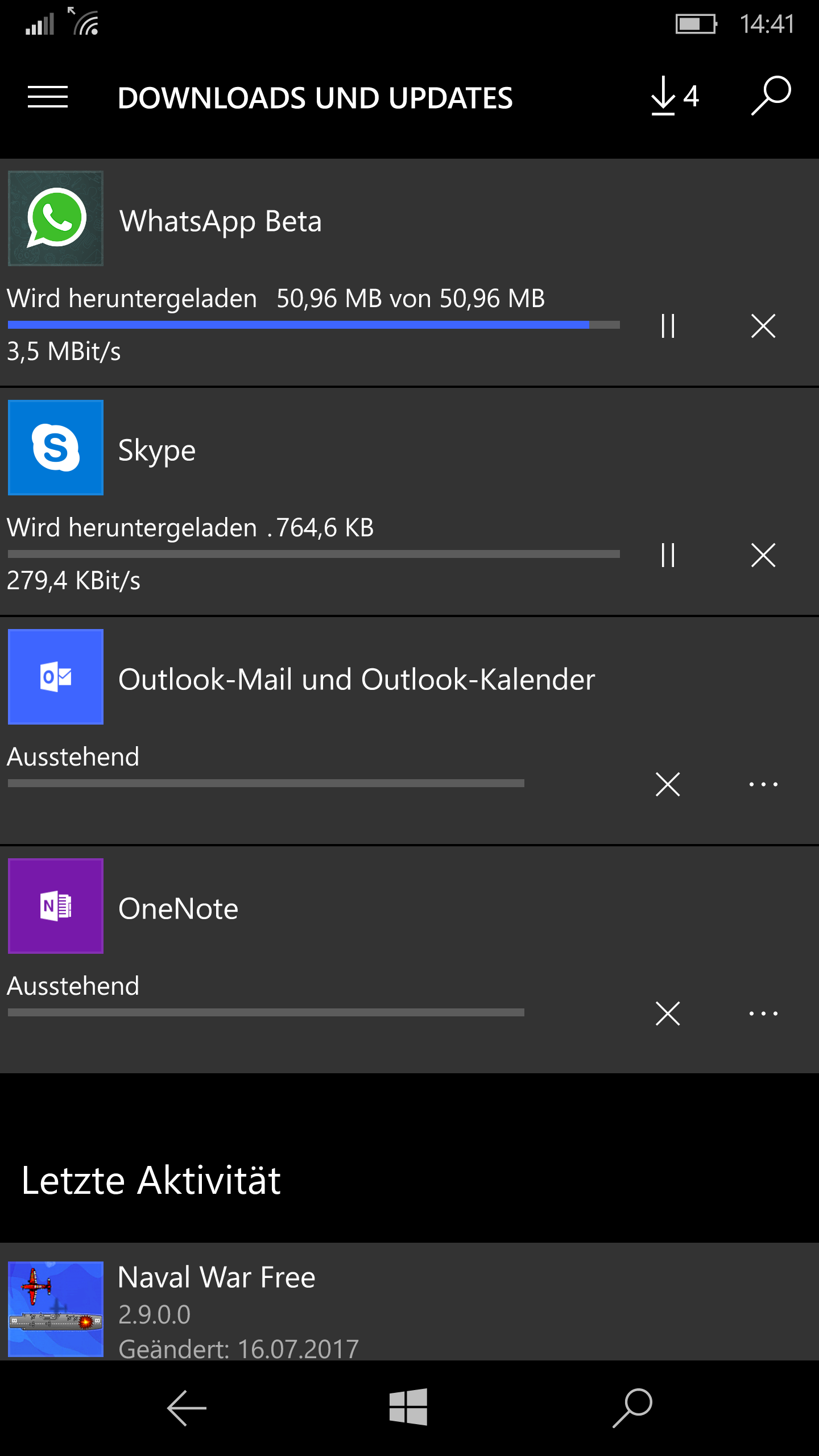Open the Outlook-Mail app icon
The width and height of the screenshot is (819, 1456).
tap(56, 677)
